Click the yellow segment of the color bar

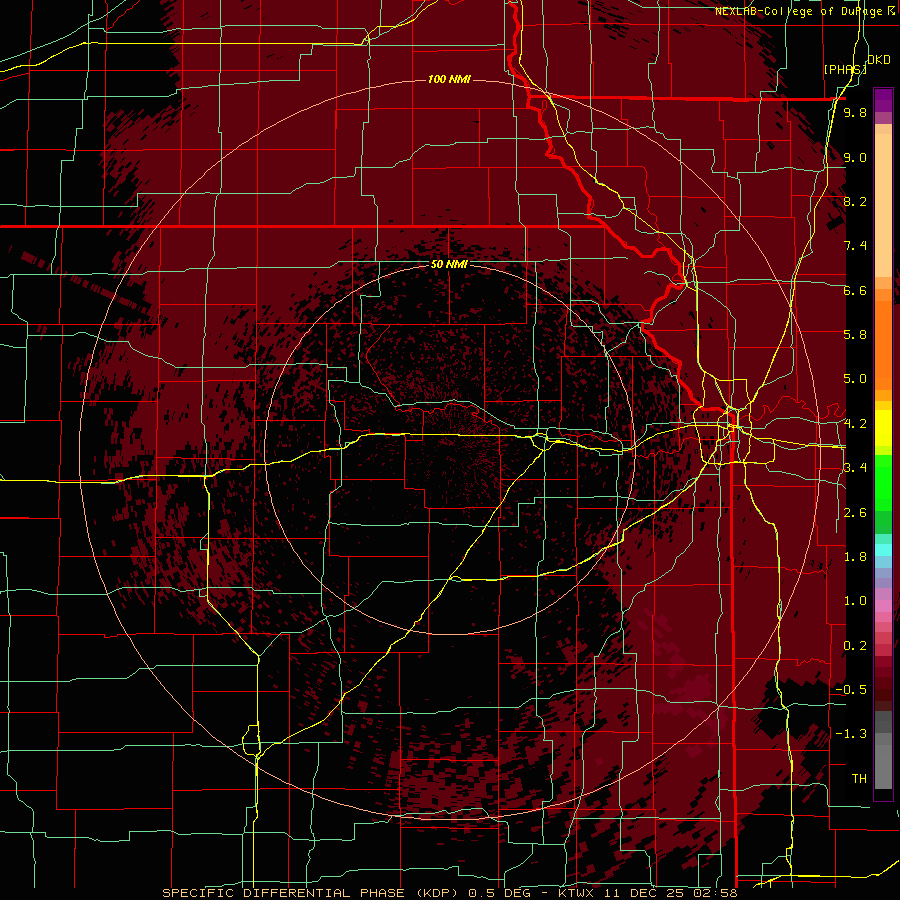[x=883, y=428]
